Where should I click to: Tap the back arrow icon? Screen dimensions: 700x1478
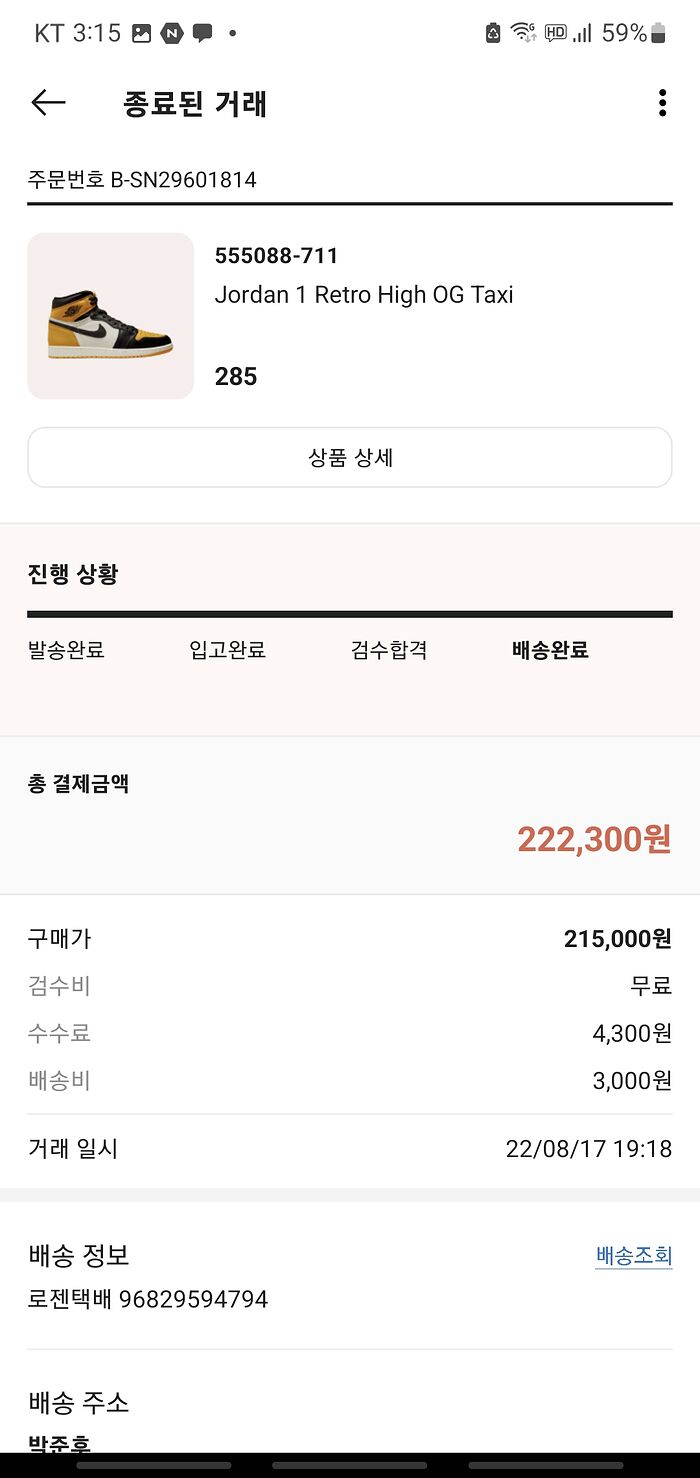tap(48, 103)
